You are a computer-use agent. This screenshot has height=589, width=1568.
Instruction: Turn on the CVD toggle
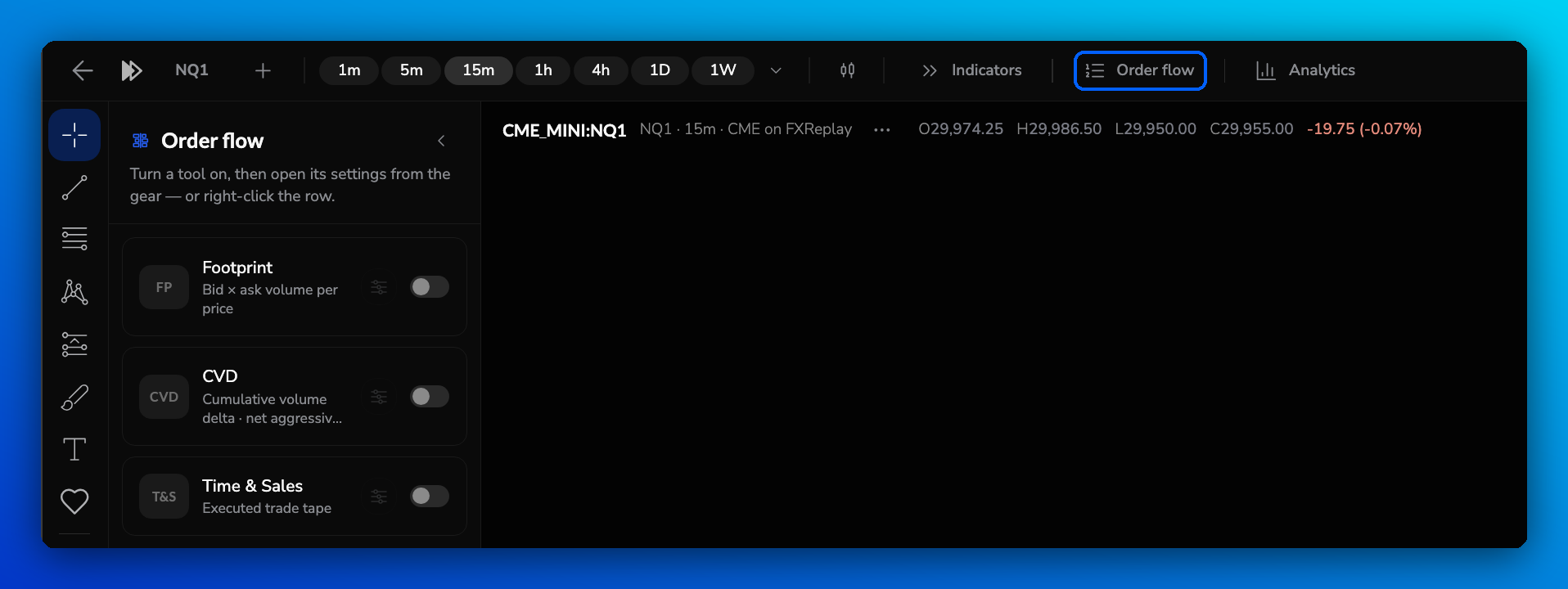pos(430,397)
